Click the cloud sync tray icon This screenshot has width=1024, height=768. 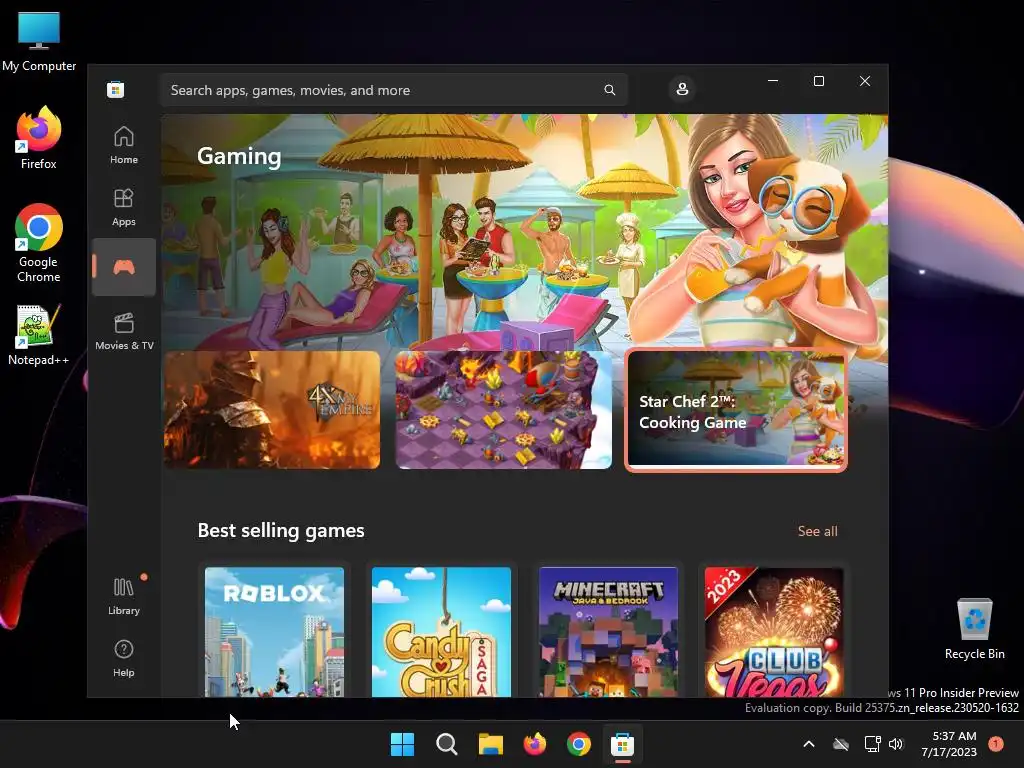click(841, 744)
